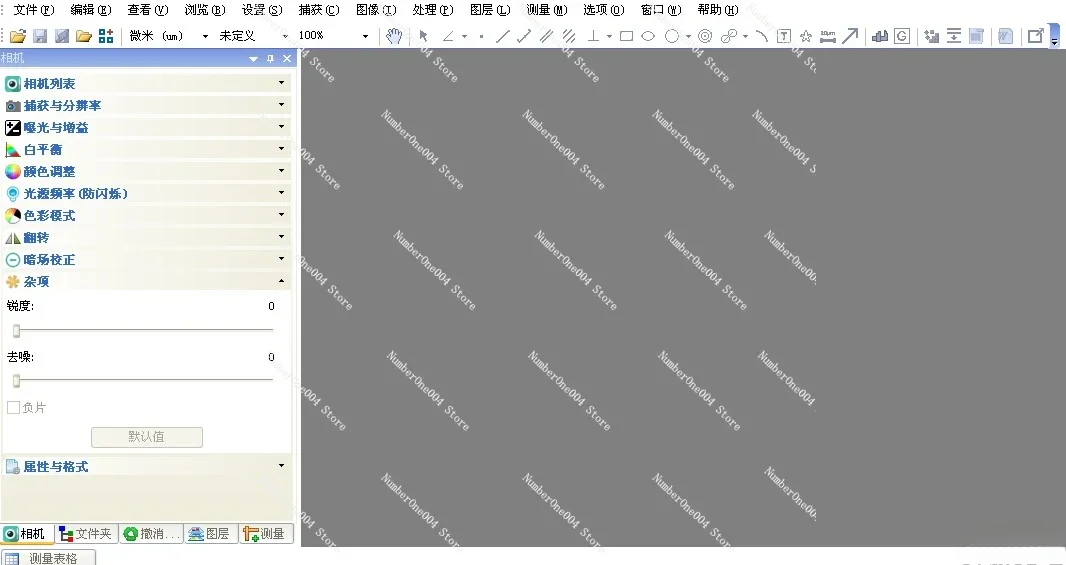Open the 处理(P) menu

click(x=433, y=10)
